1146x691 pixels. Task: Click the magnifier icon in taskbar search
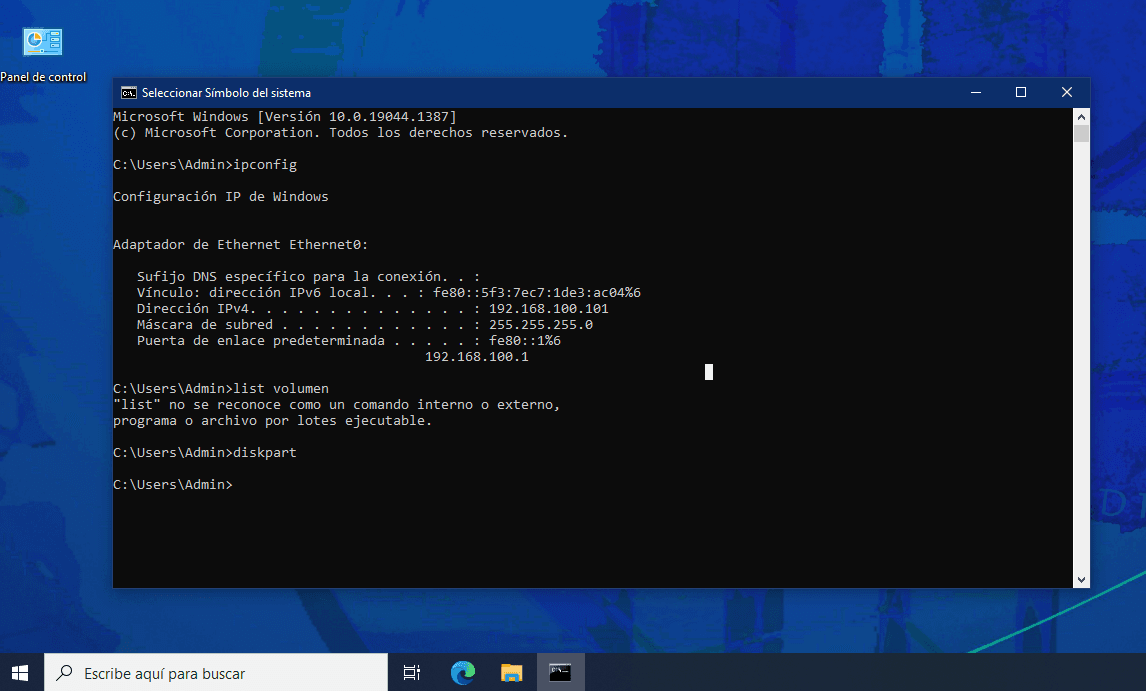coord(65,673)
